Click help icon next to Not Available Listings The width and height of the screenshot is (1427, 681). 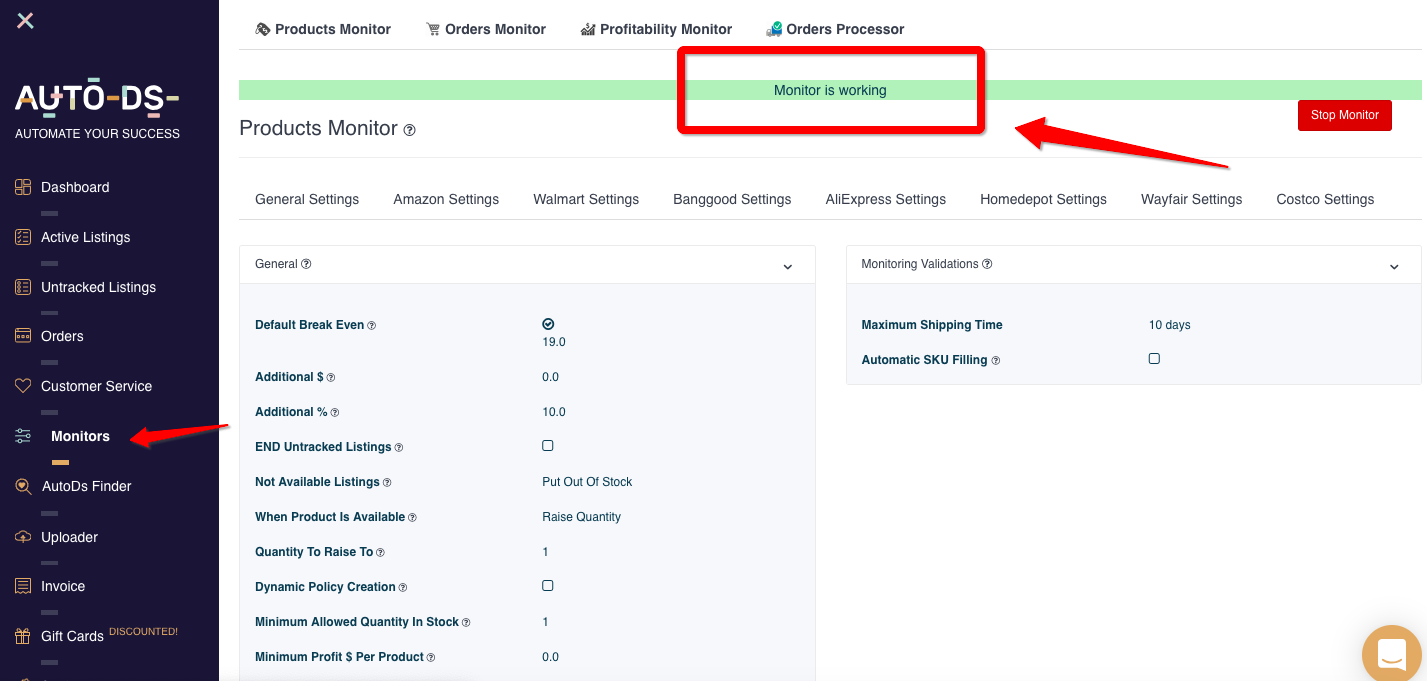tap(387, 483)
